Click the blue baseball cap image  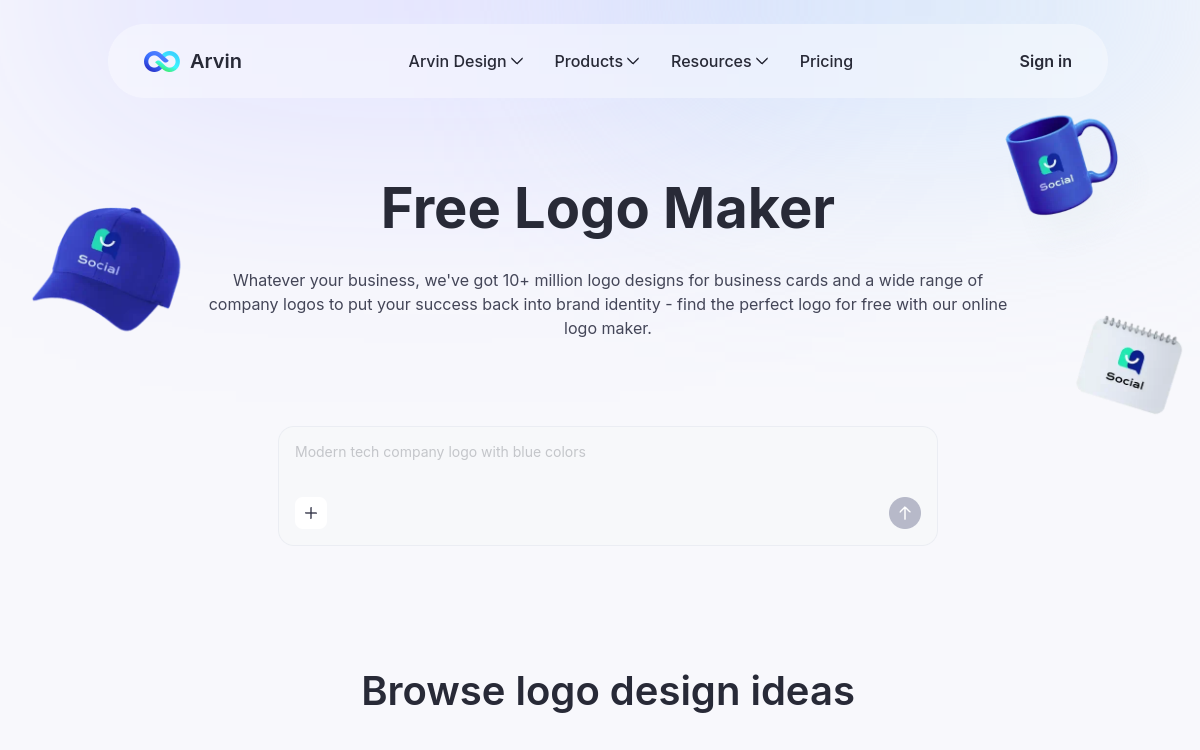point(107,268)
